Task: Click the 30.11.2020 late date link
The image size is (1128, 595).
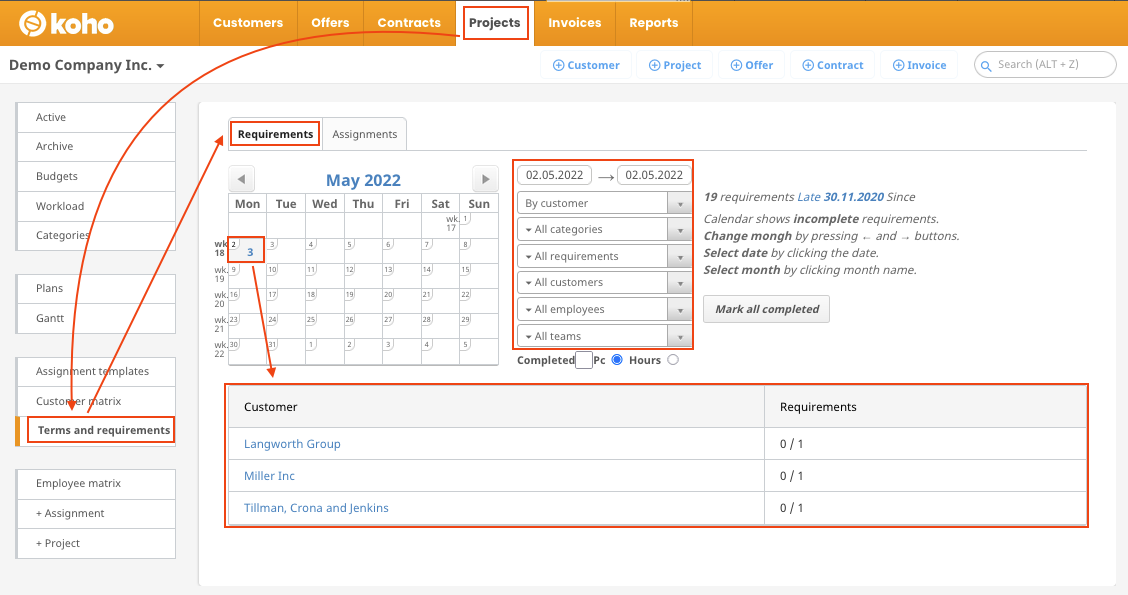Action: tap(853, 197)
